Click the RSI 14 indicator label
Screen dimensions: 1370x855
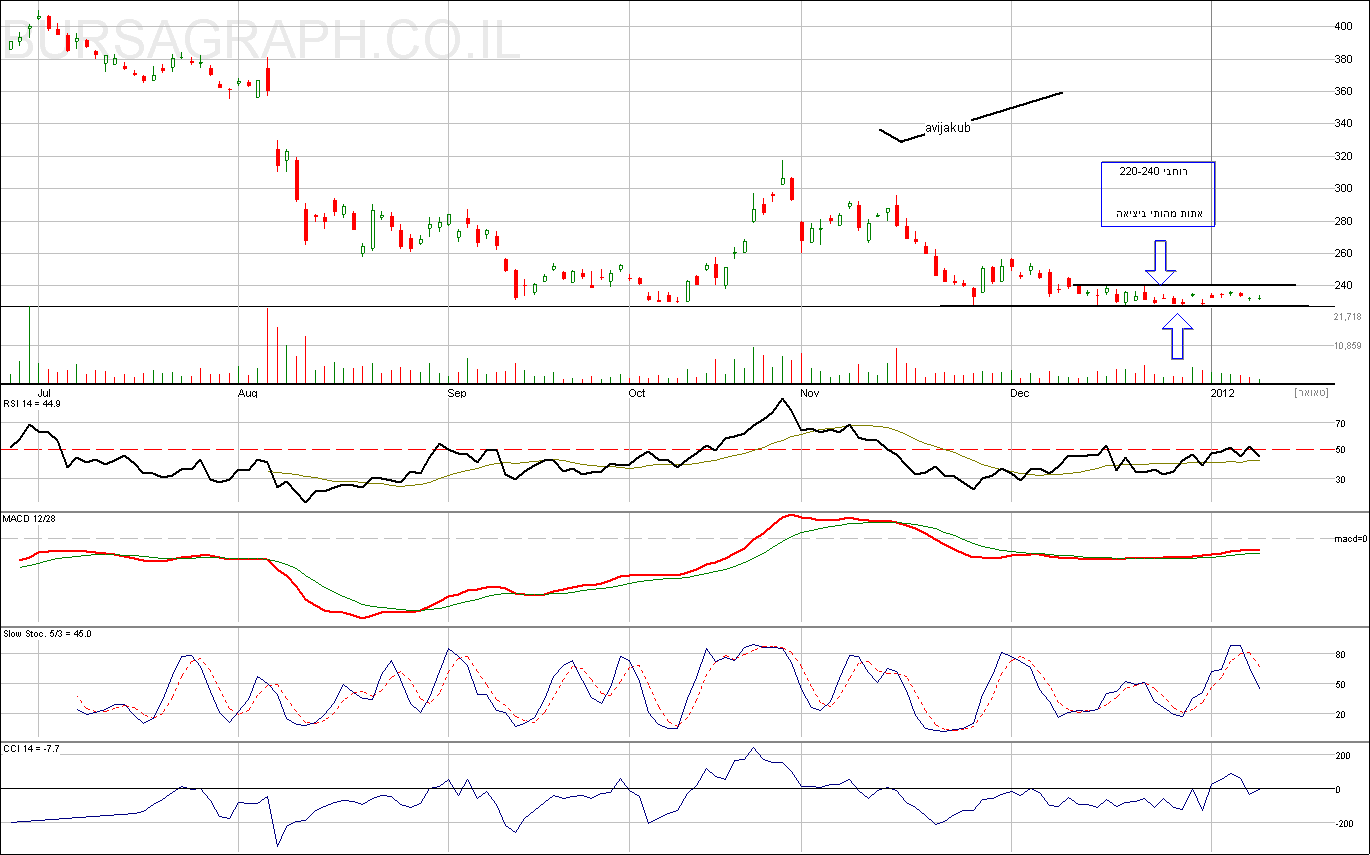[x=34, y=404]
